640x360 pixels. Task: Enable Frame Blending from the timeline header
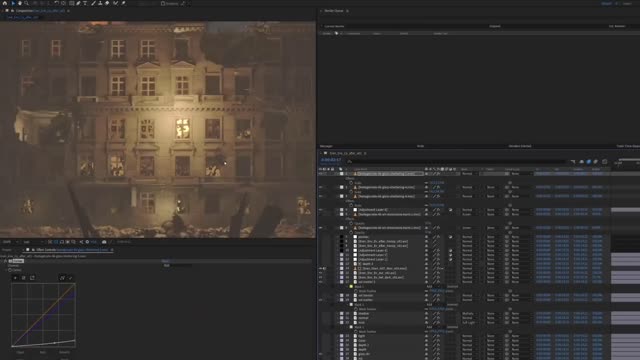pos(589,162)
